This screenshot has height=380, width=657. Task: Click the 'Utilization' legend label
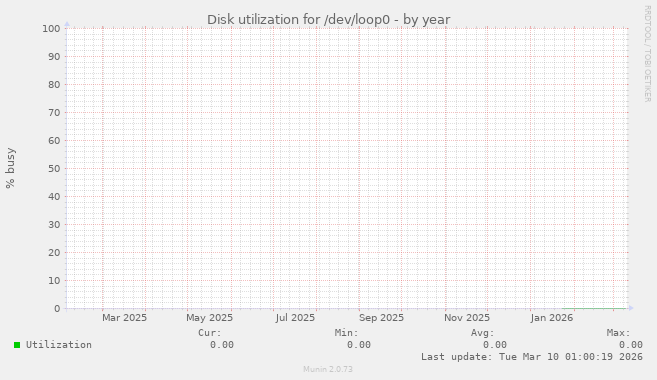(x=59, y=345)
